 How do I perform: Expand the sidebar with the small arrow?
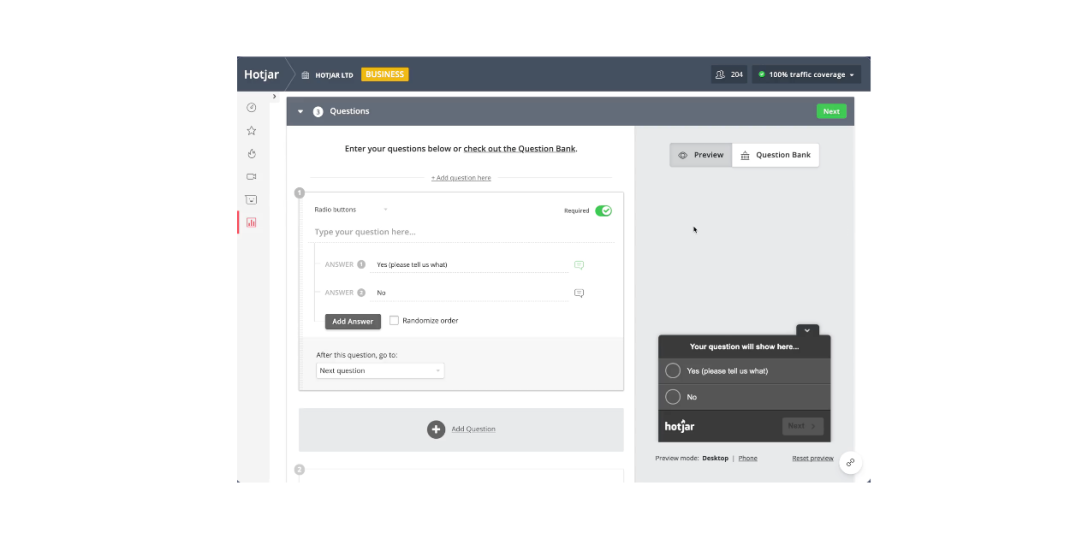click(274, 97)
